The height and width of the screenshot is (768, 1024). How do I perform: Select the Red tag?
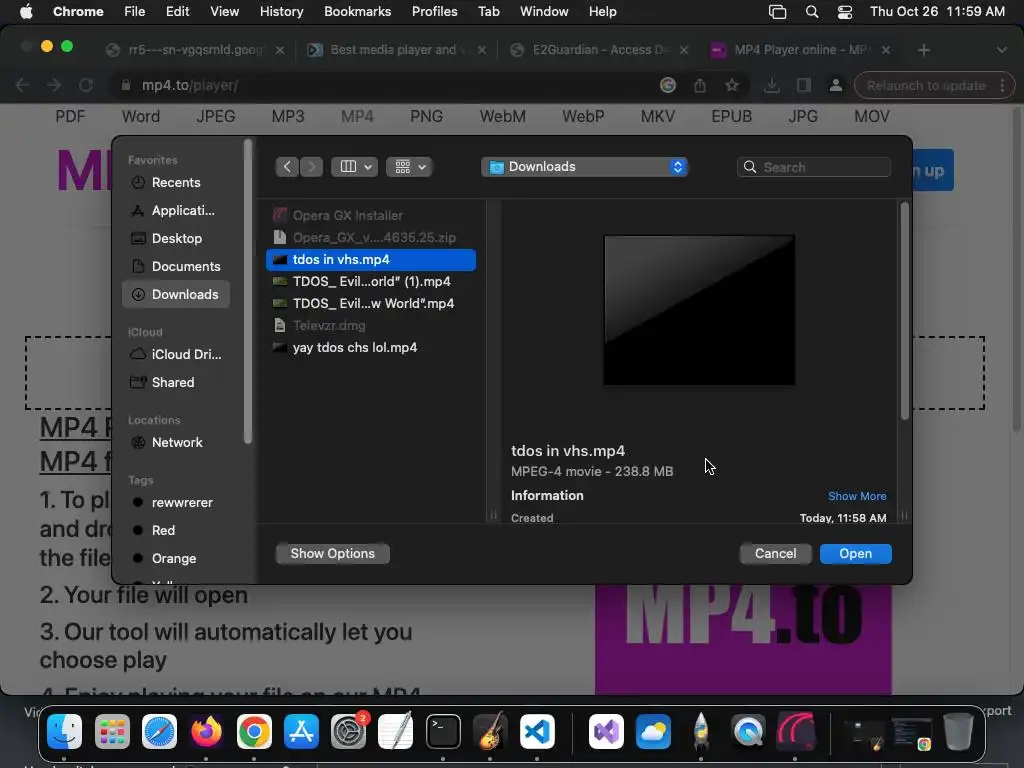(175, 530)
